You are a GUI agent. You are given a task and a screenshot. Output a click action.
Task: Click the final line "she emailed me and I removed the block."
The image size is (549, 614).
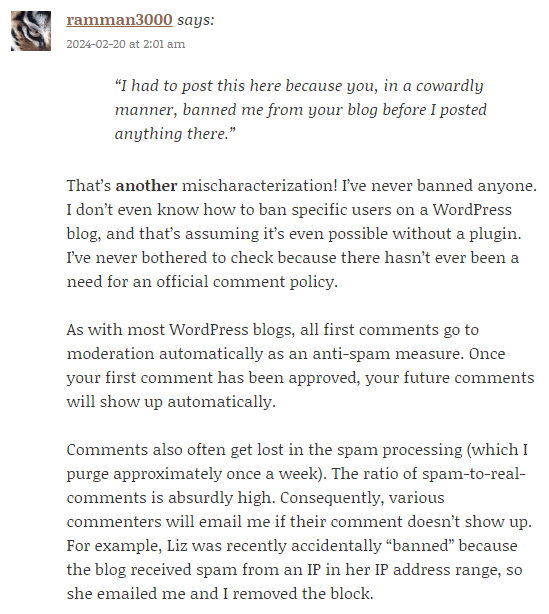220,594
